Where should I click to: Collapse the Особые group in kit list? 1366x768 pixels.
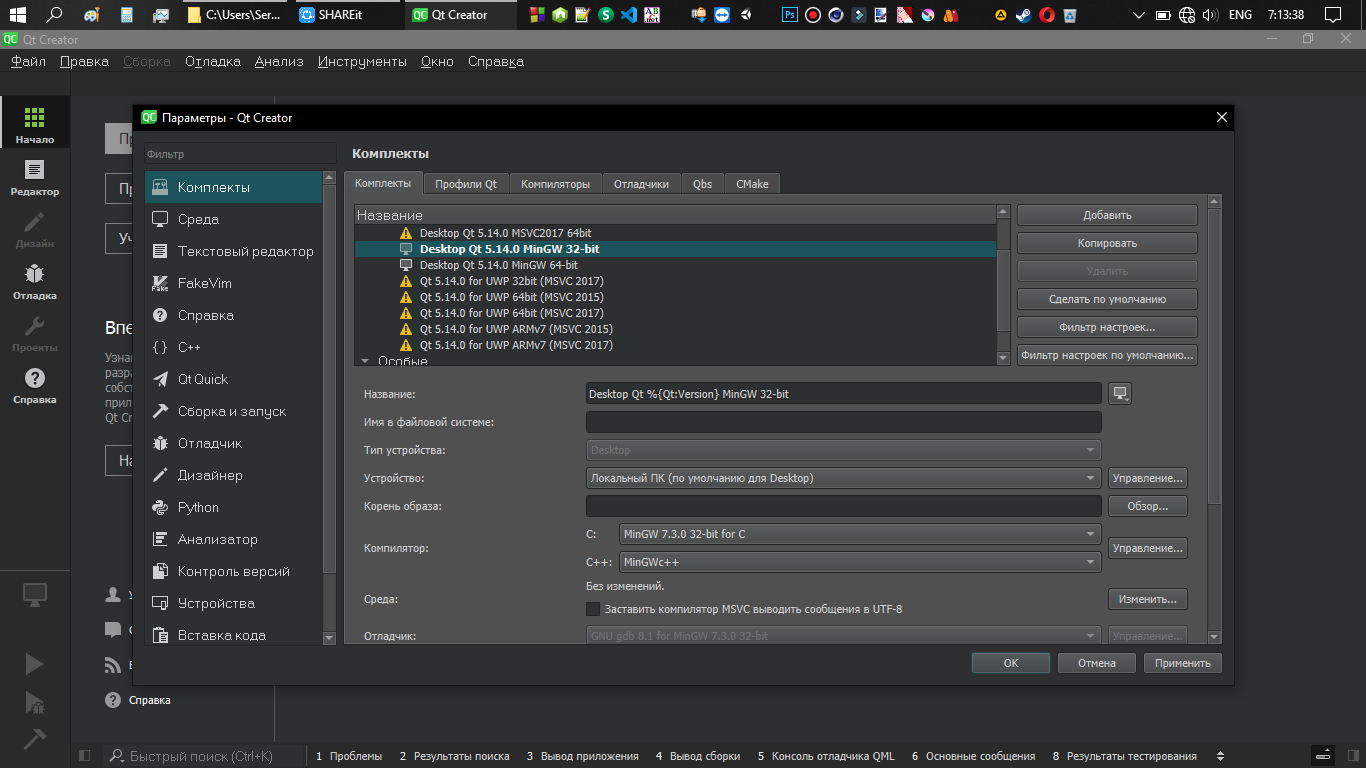[x=365, y=361]
